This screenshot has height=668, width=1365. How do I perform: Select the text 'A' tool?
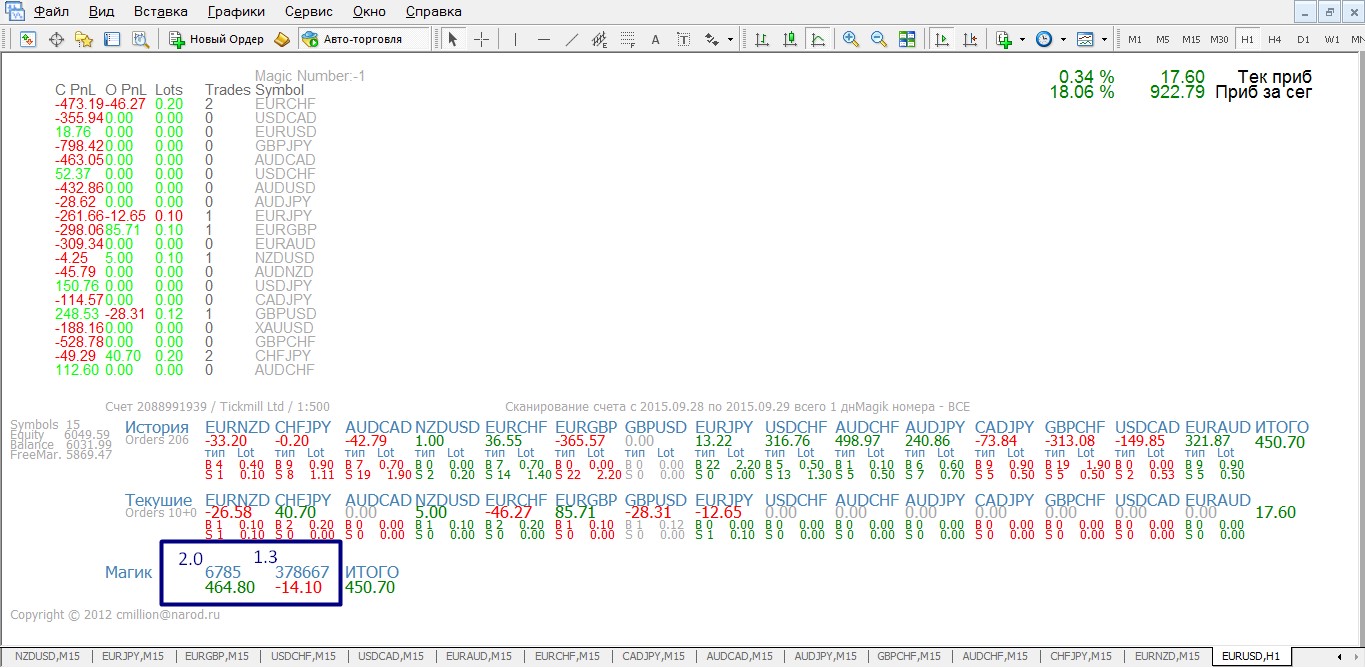[656, 39]
